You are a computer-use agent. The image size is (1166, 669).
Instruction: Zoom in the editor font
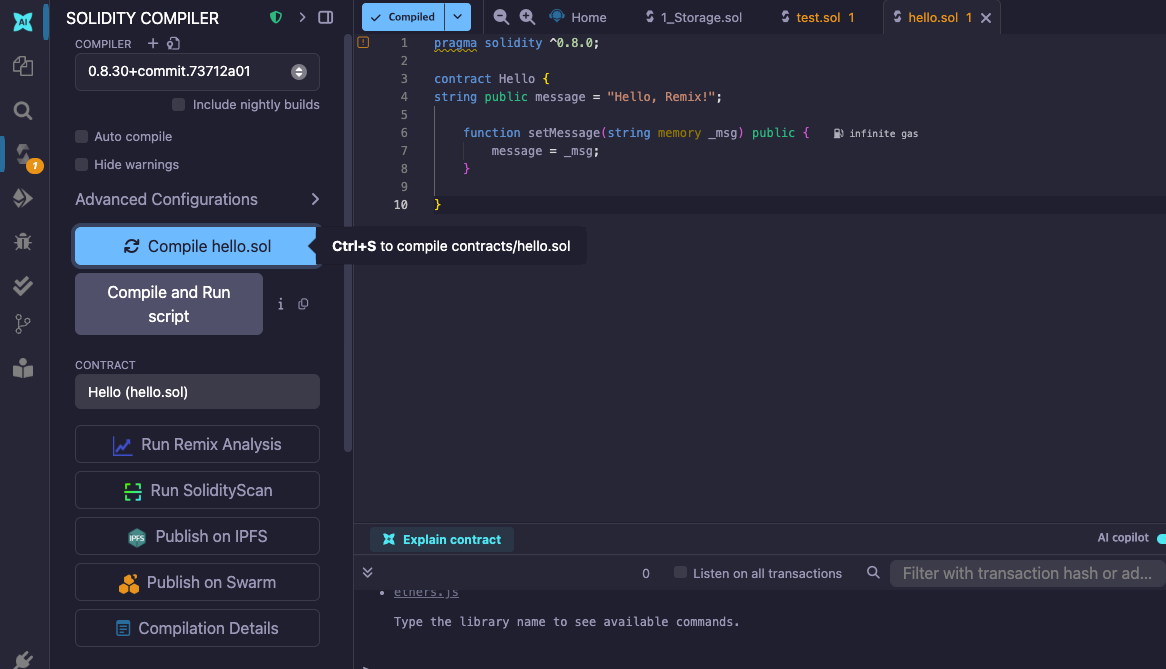point(527,17)
